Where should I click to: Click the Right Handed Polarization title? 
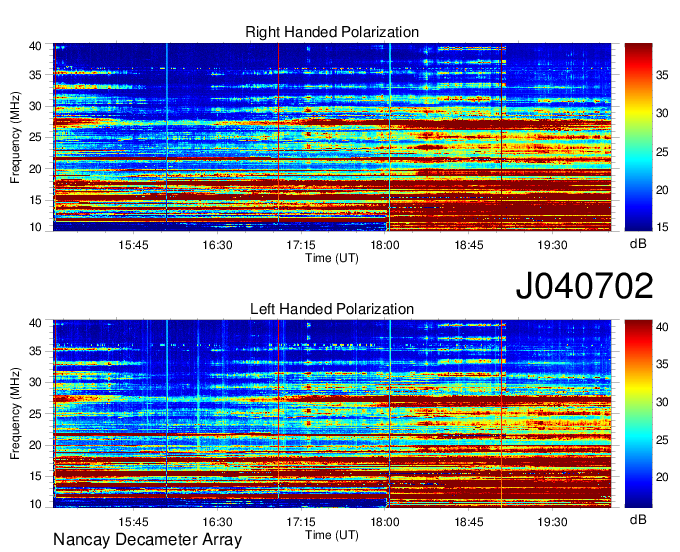(x=332, y=32)
